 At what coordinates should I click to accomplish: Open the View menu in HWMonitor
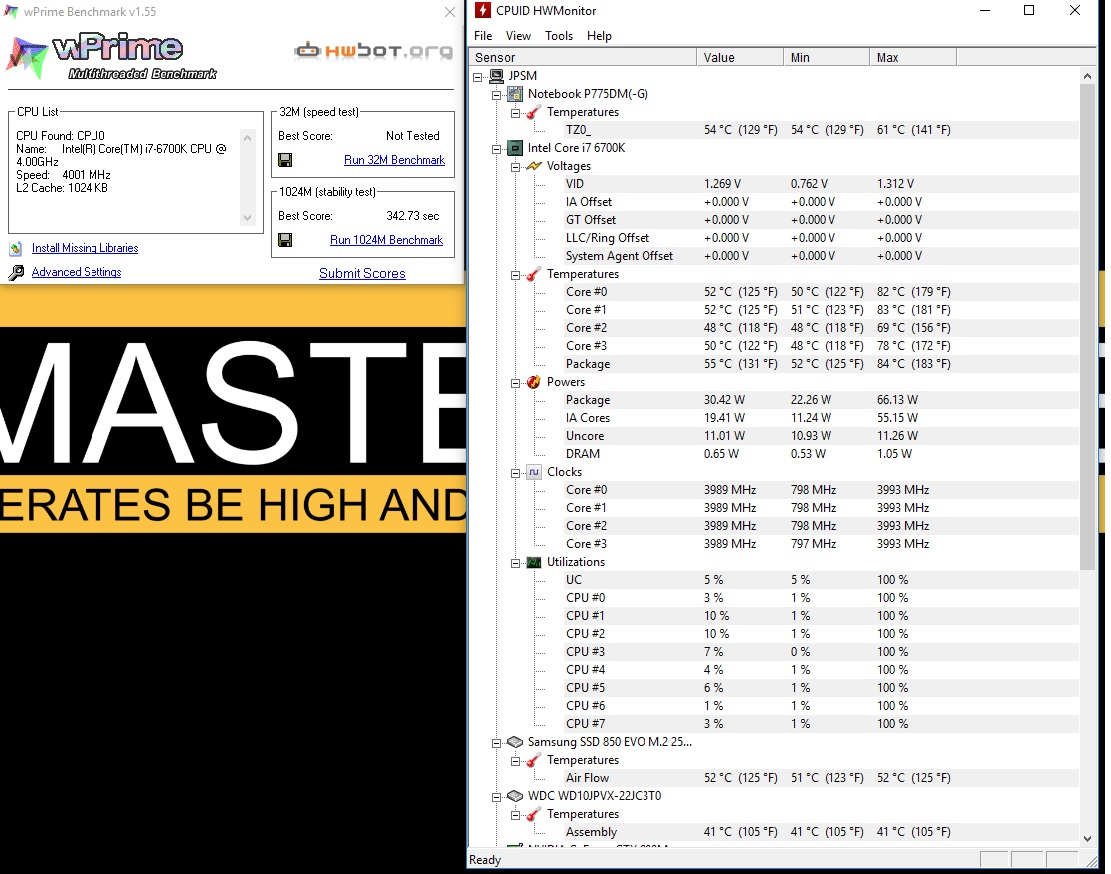coord(518,36)
